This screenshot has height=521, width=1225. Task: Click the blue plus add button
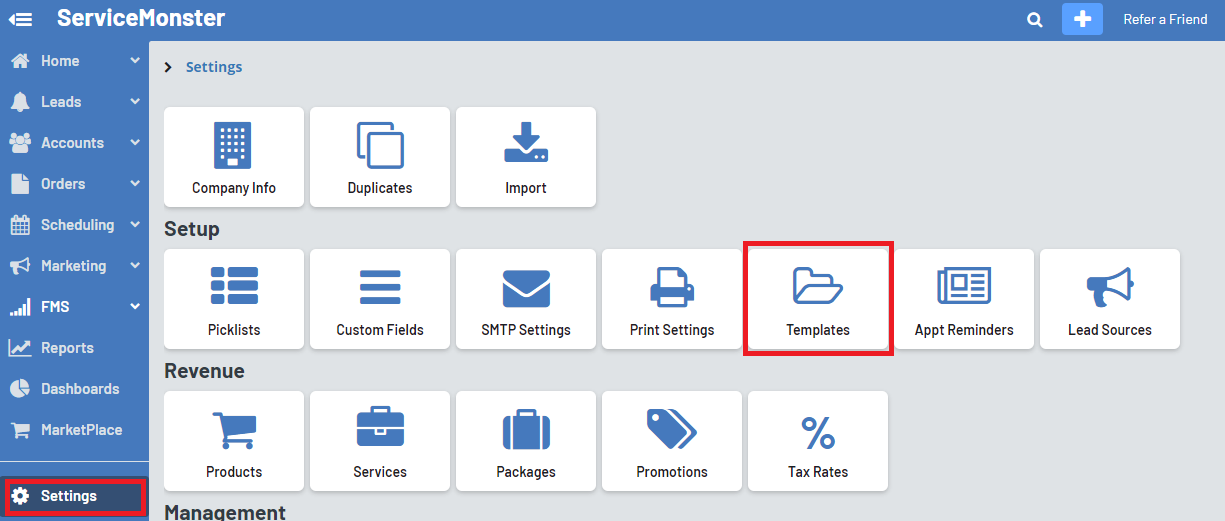(x=1082, y=19)
